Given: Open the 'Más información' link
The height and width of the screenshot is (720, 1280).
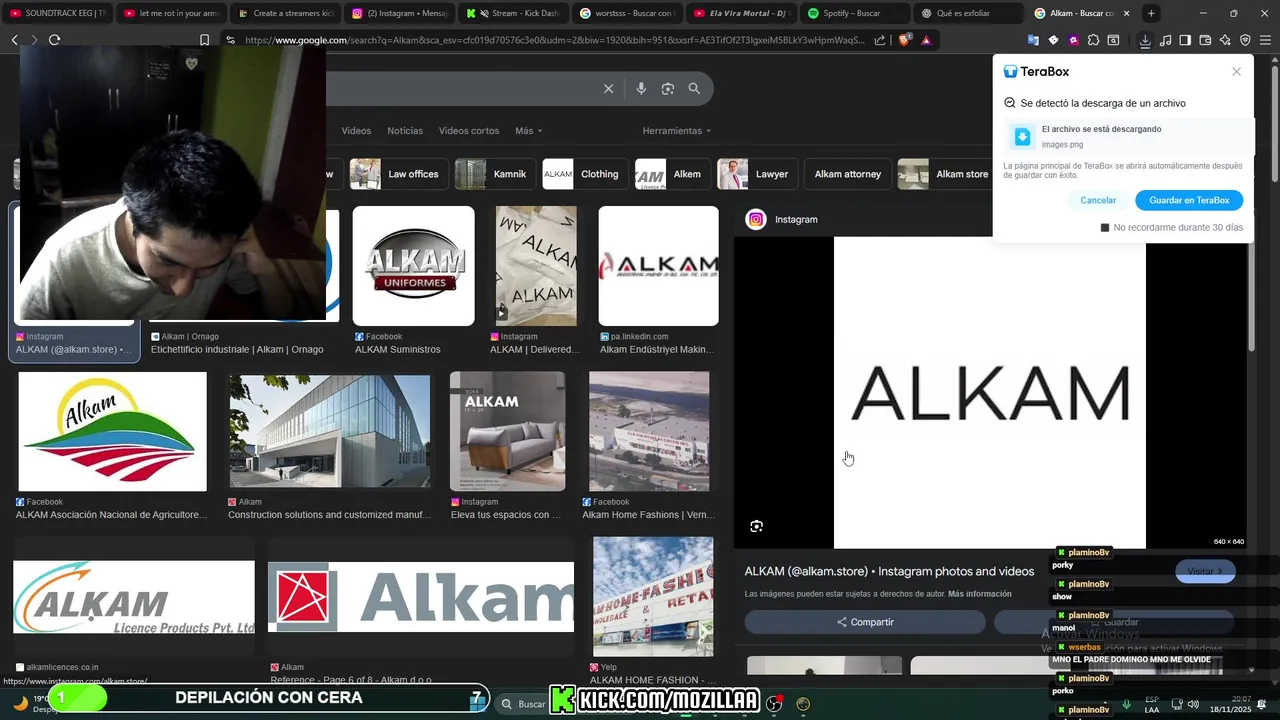Looking at the screenshot, I should click(x=979, y=594).
